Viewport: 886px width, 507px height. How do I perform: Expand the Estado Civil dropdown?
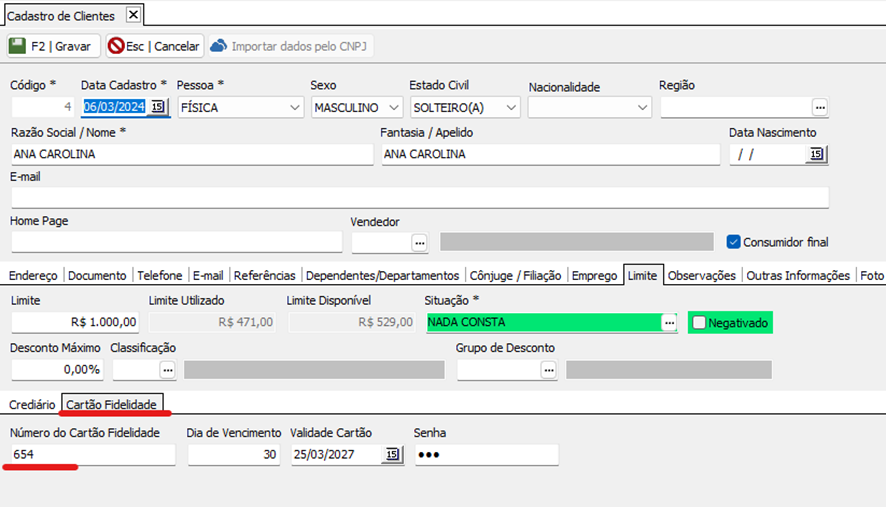[512, 108]
